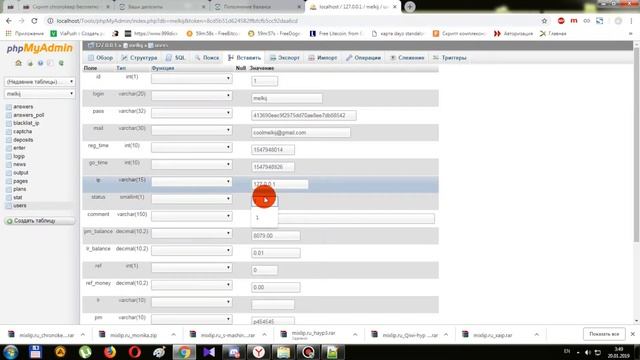Close the downloads bar
This screenshot has height=360, width=640.
coord(633,334)
